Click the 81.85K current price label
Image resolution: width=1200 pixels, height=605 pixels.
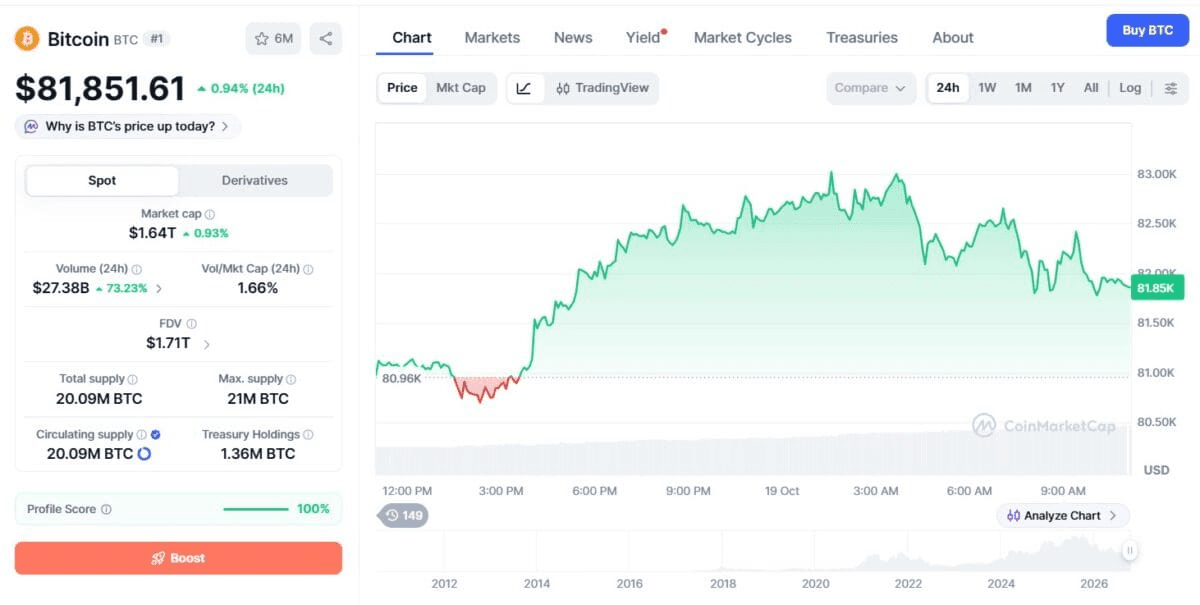pyautogui.click(x=1158, y=288)
